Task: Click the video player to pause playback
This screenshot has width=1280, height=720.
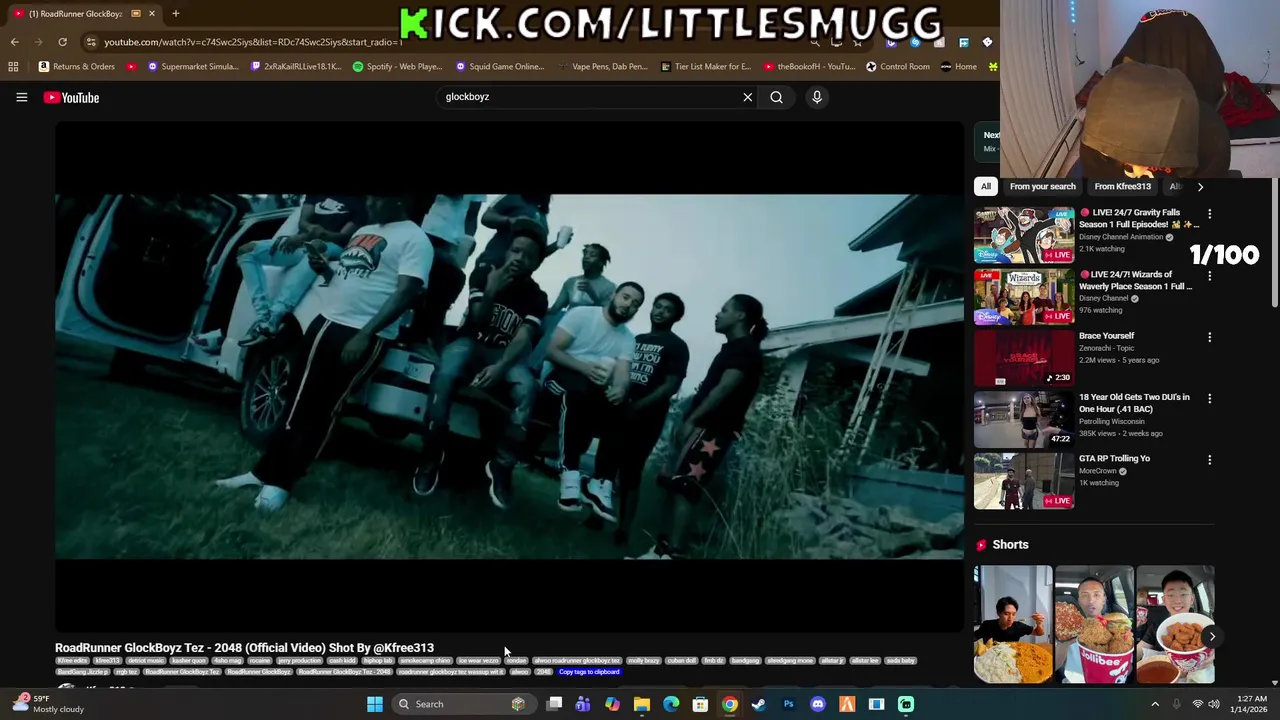Action: point(509,376)
